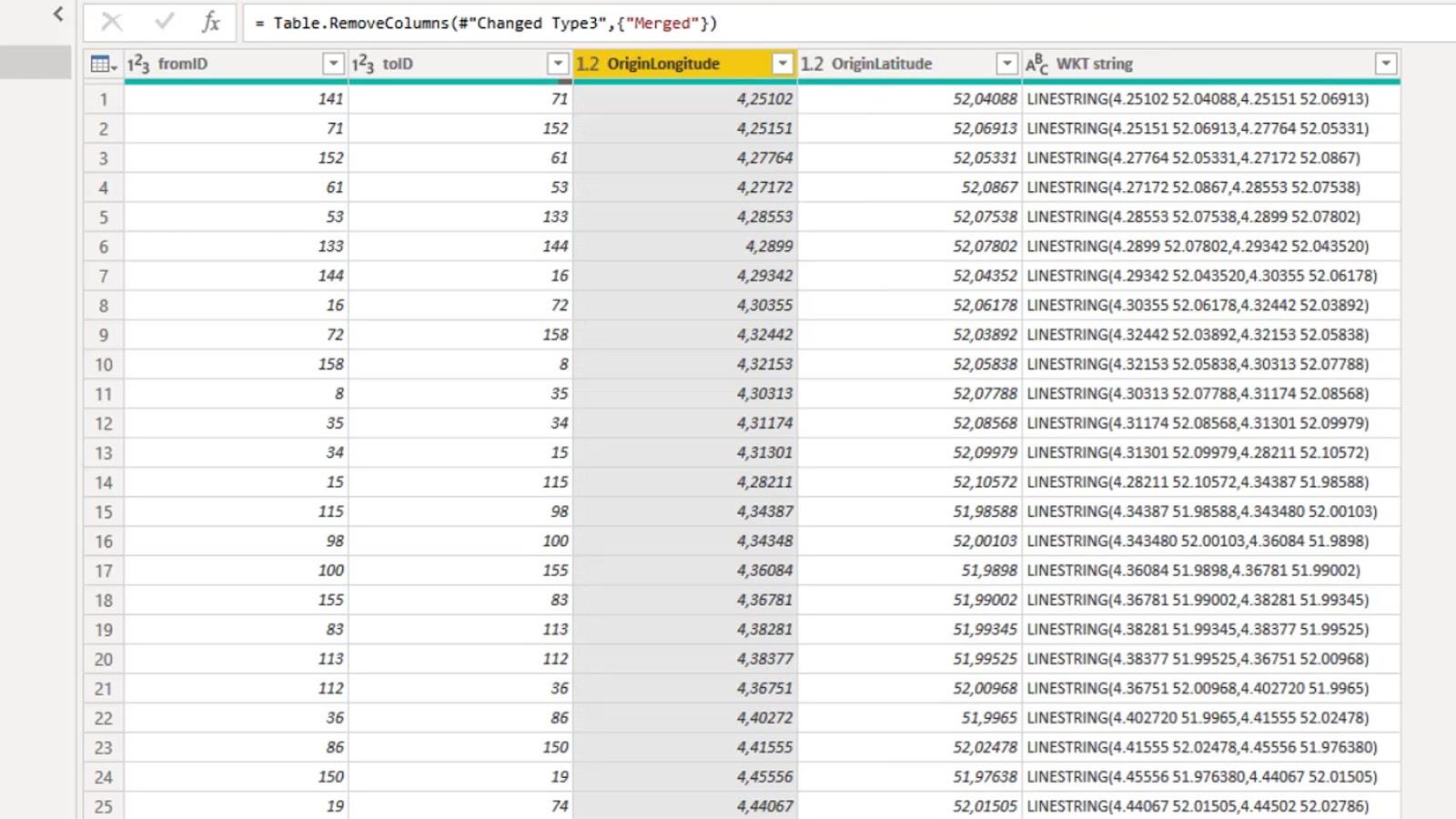1456x819 pixels.
Task: Open OriginLongitude filter dropdown
Action: [783, 64]
